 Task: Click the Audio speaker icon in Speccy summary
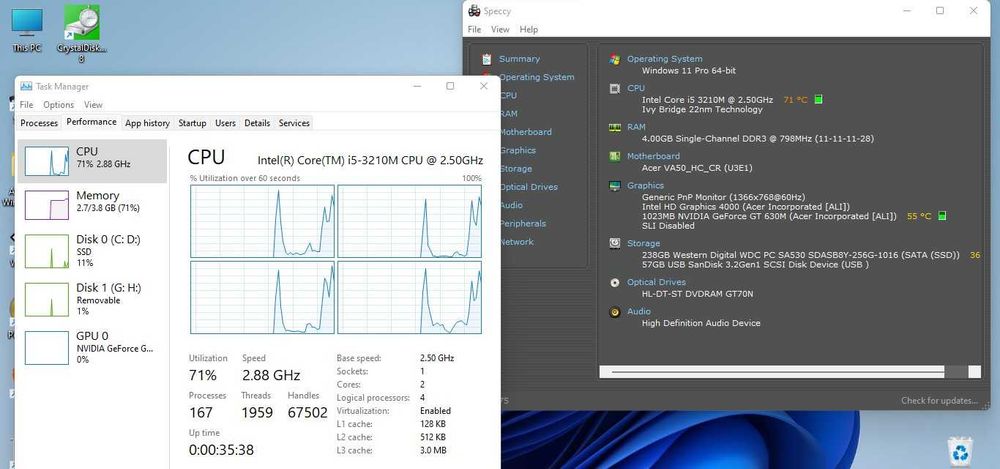[x=615, y=312]
